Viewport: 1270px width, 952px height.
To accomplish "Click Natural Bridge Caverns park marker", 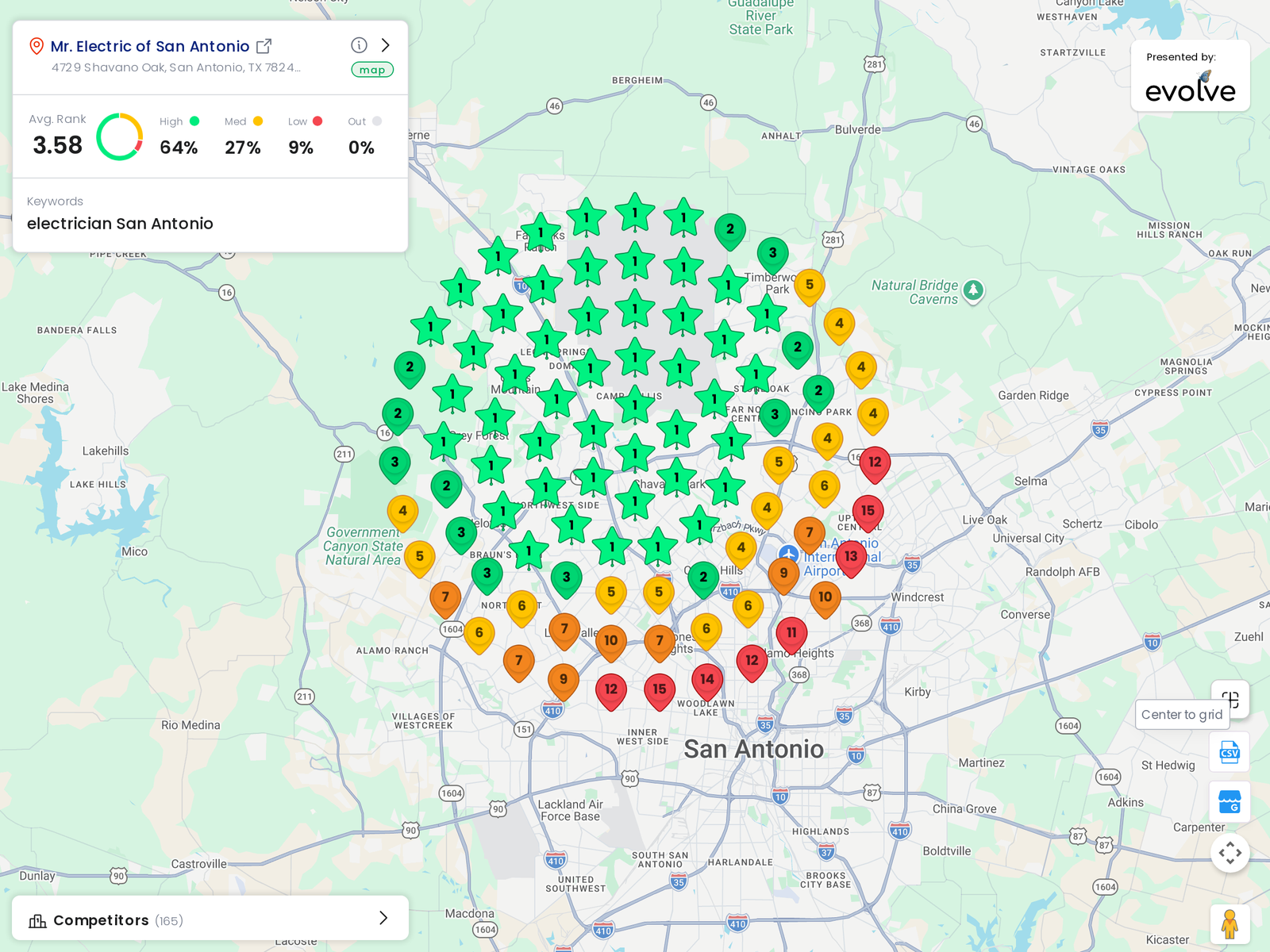I will [973, 291].
